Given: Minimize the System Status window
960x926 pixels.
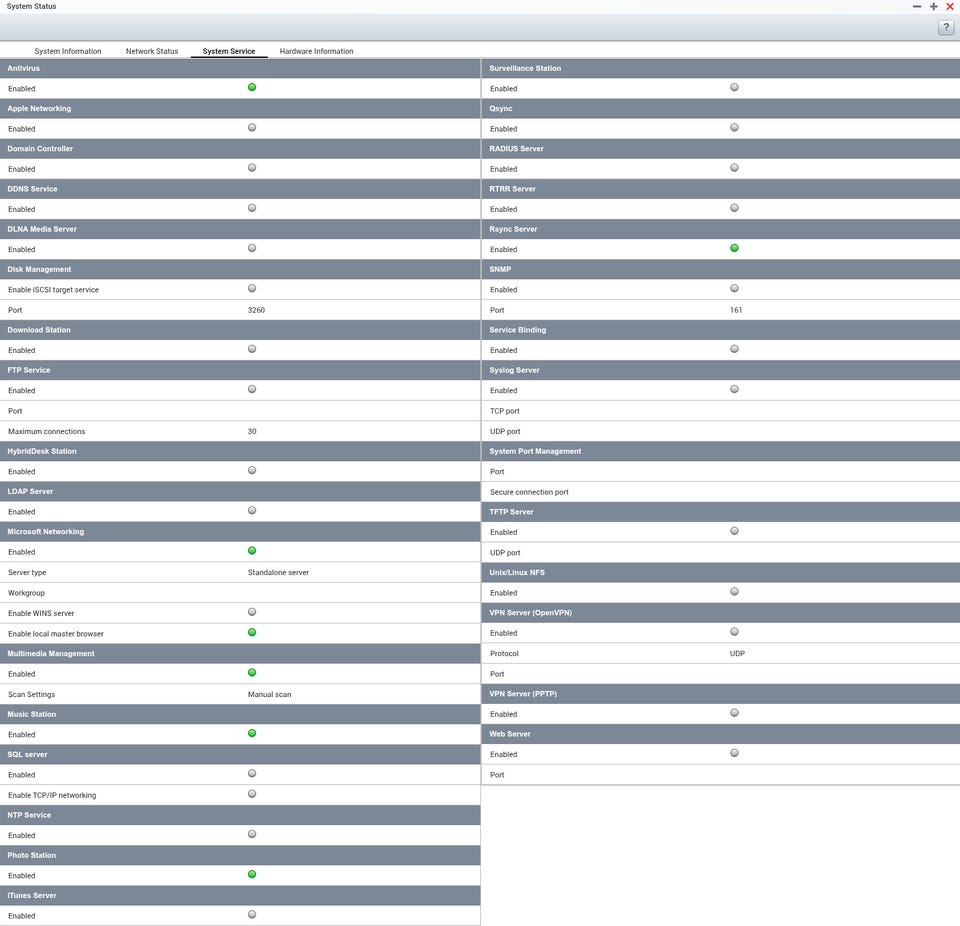Looking at the screenshot, I should [x=917, y=6].
